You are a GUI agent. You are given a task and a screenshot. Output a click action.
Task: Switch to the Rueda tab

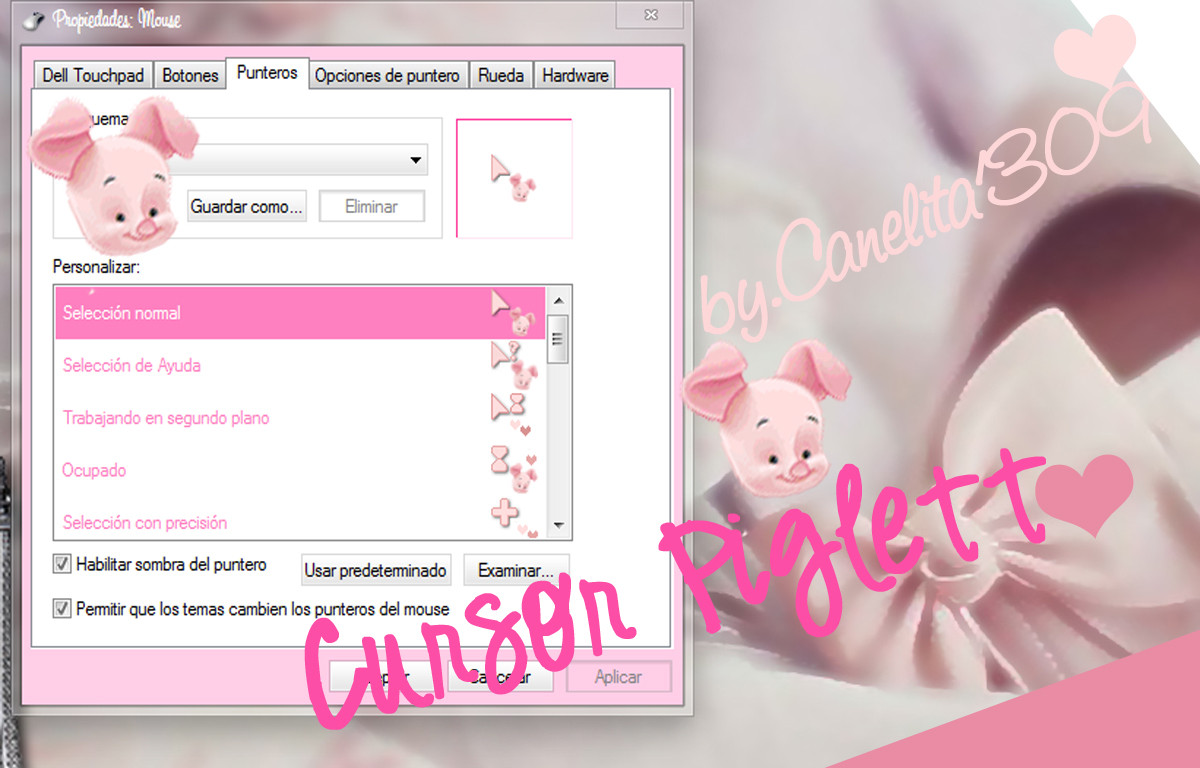click(501, 76)
